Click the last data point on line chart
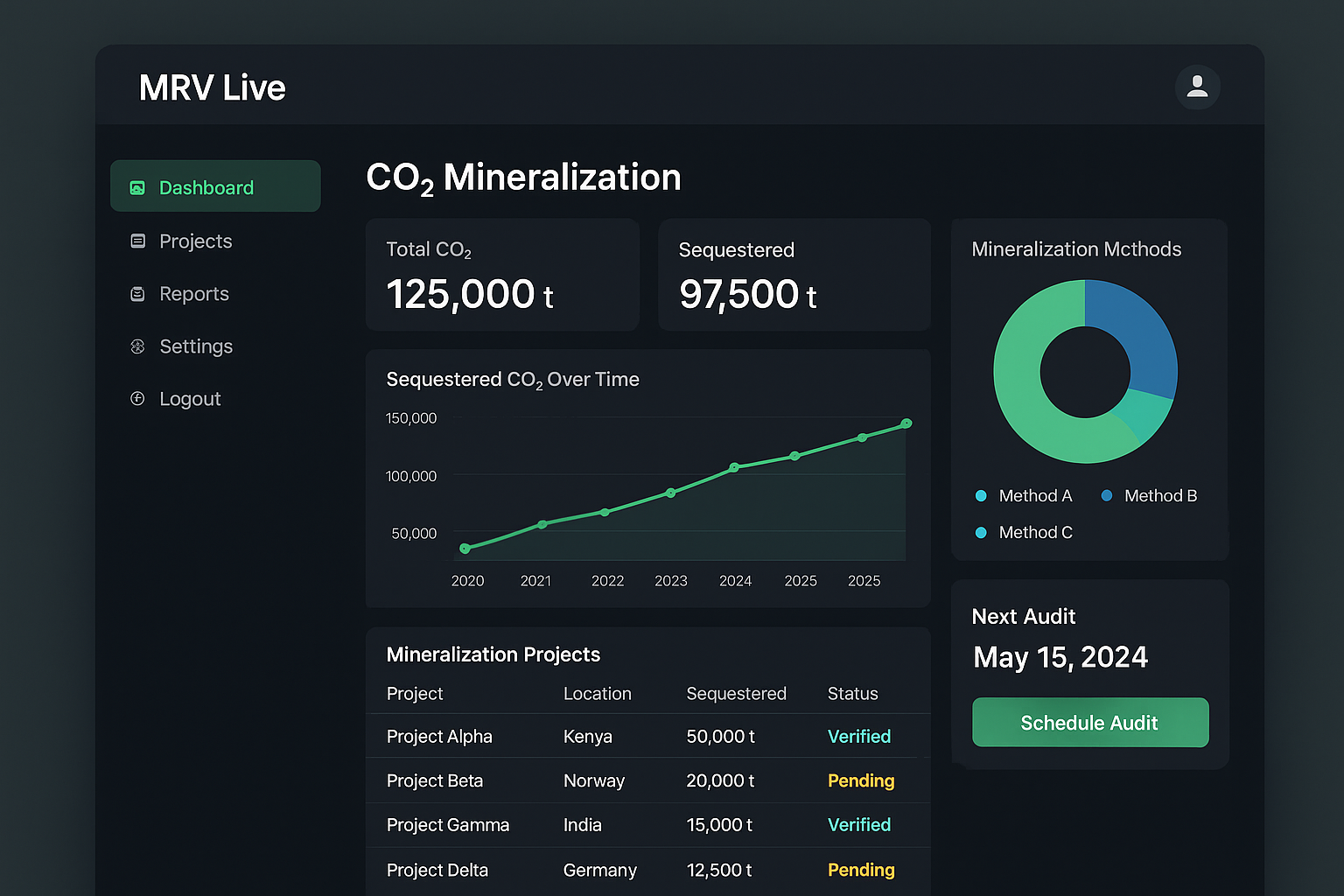The height and width of the screenshot is (896, 1344). [906, 423]
